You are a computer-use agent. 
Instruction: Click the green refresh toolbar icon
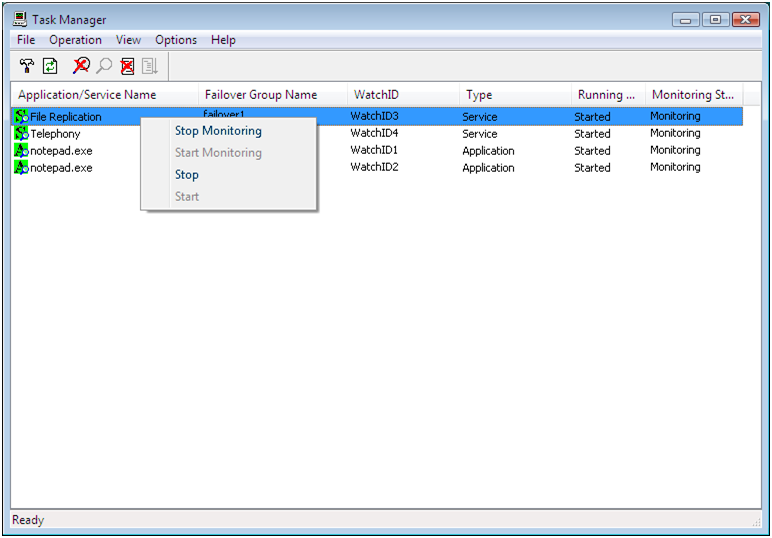pyautogui.click(x=50, y=66)
